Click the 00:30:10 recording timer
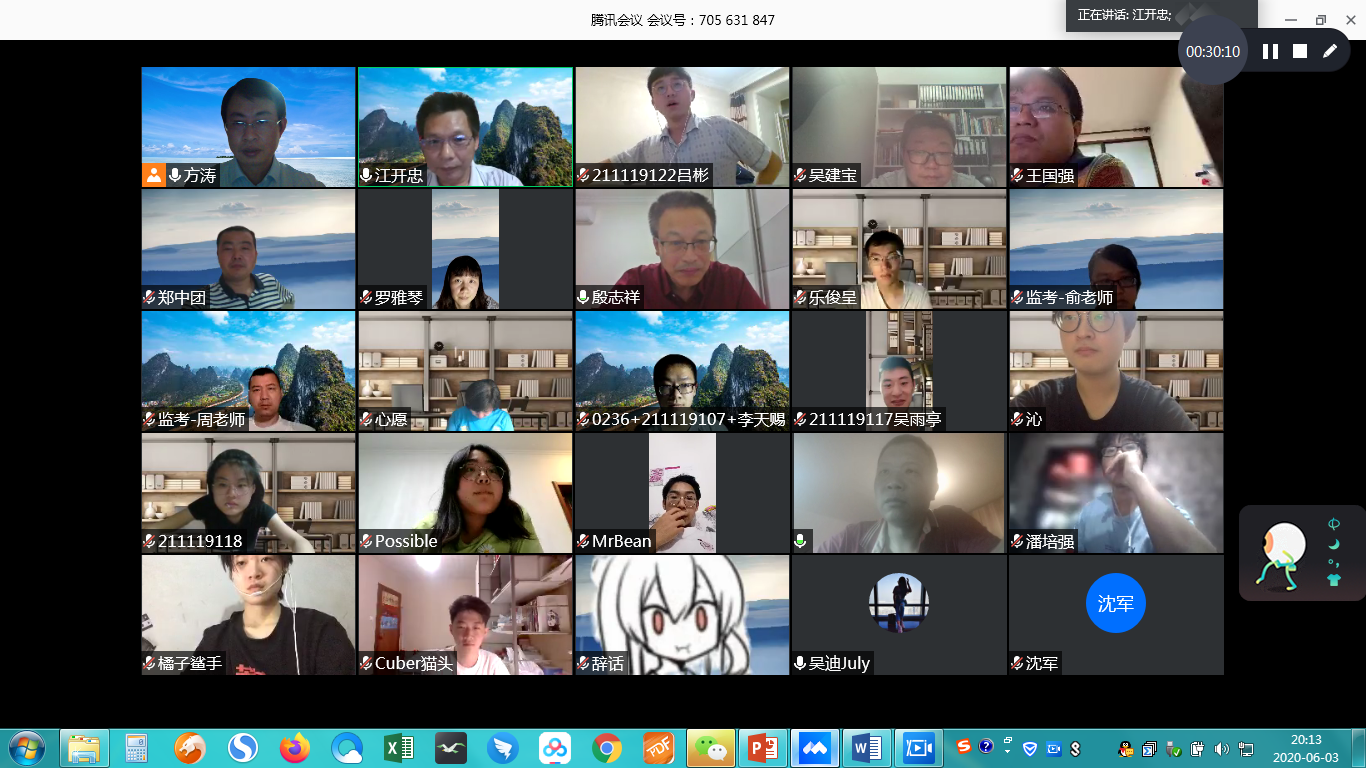 [1212, 52]
